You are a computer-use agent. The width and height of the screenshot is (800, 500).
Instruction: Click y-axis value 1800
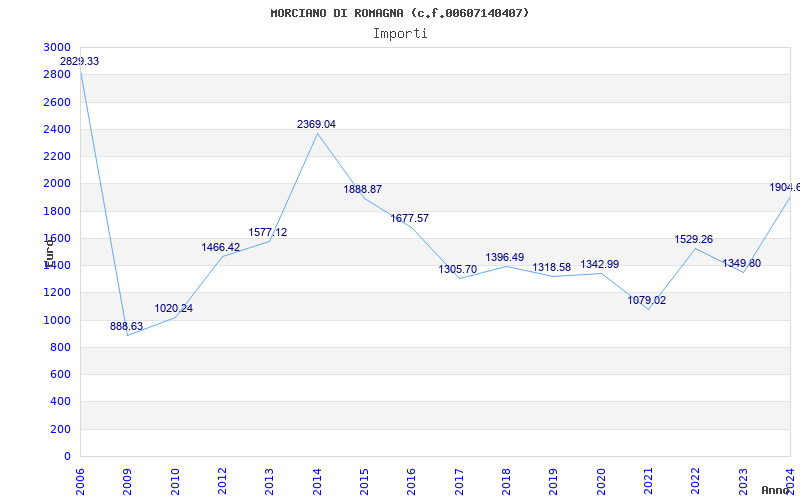pyautogui.click(x=57, y=211)
